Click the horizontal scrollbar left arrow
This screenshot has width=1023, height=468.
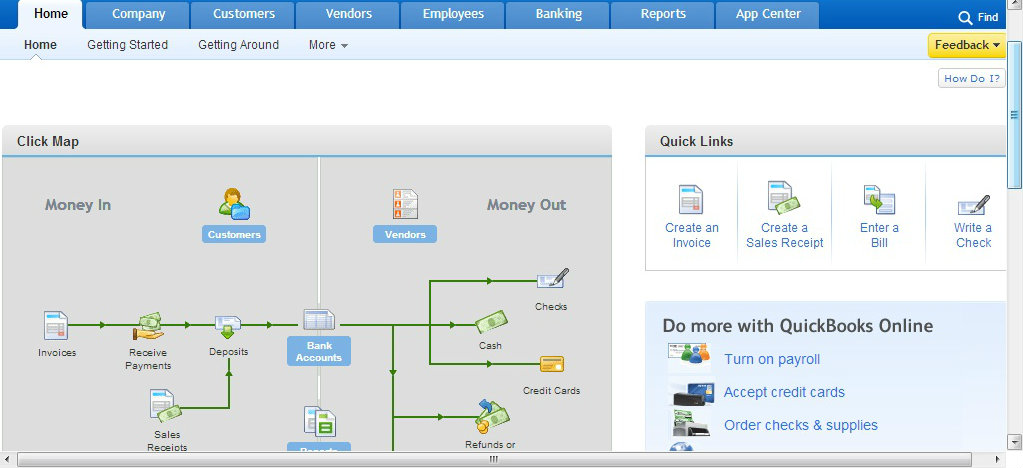(8, 460)
